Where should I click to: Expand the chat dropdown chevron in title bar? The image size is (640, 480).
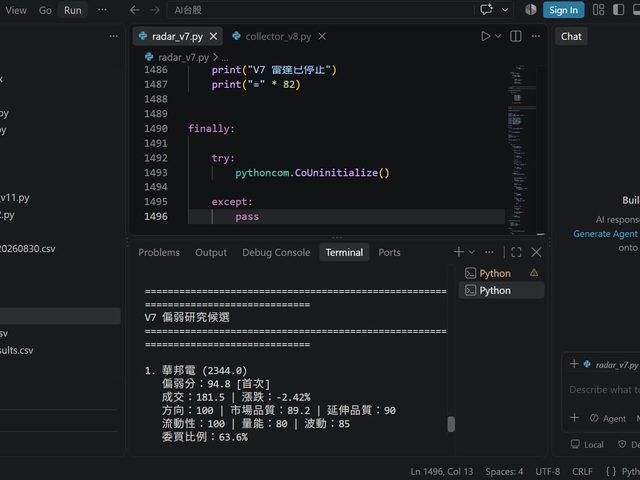point(505,10)
